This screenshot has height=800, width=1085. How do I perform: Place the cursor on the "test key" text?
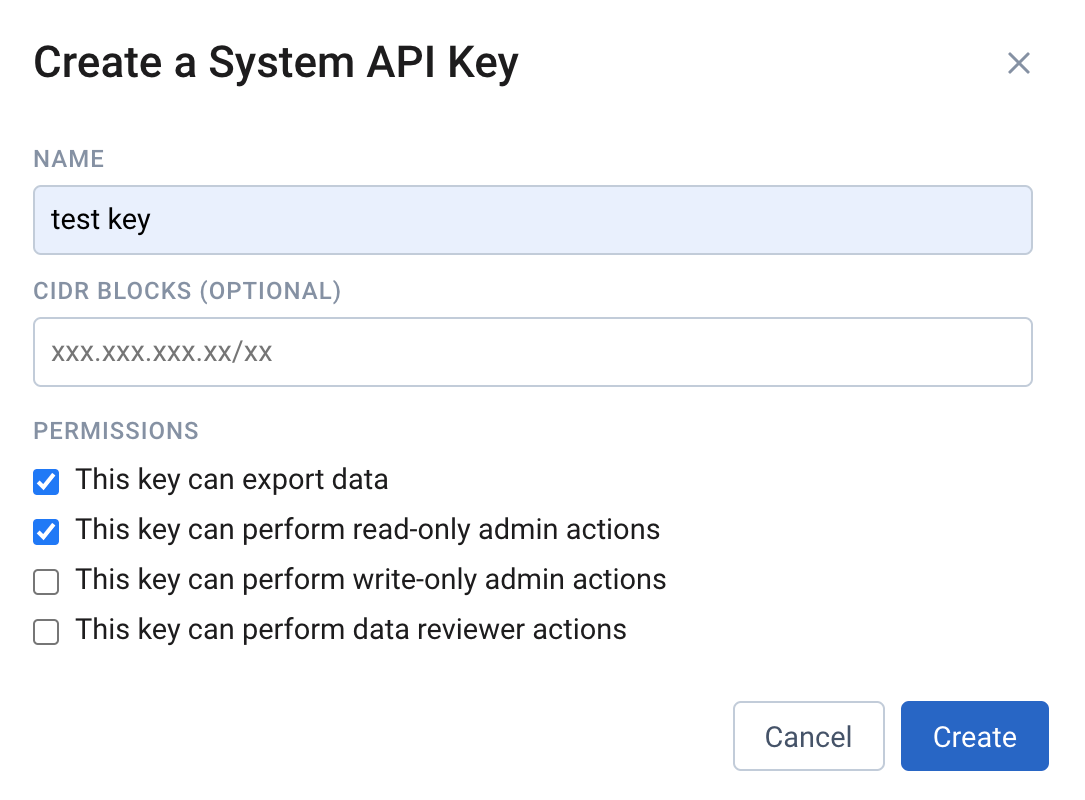pyautogui.click(x=100, y=220)
